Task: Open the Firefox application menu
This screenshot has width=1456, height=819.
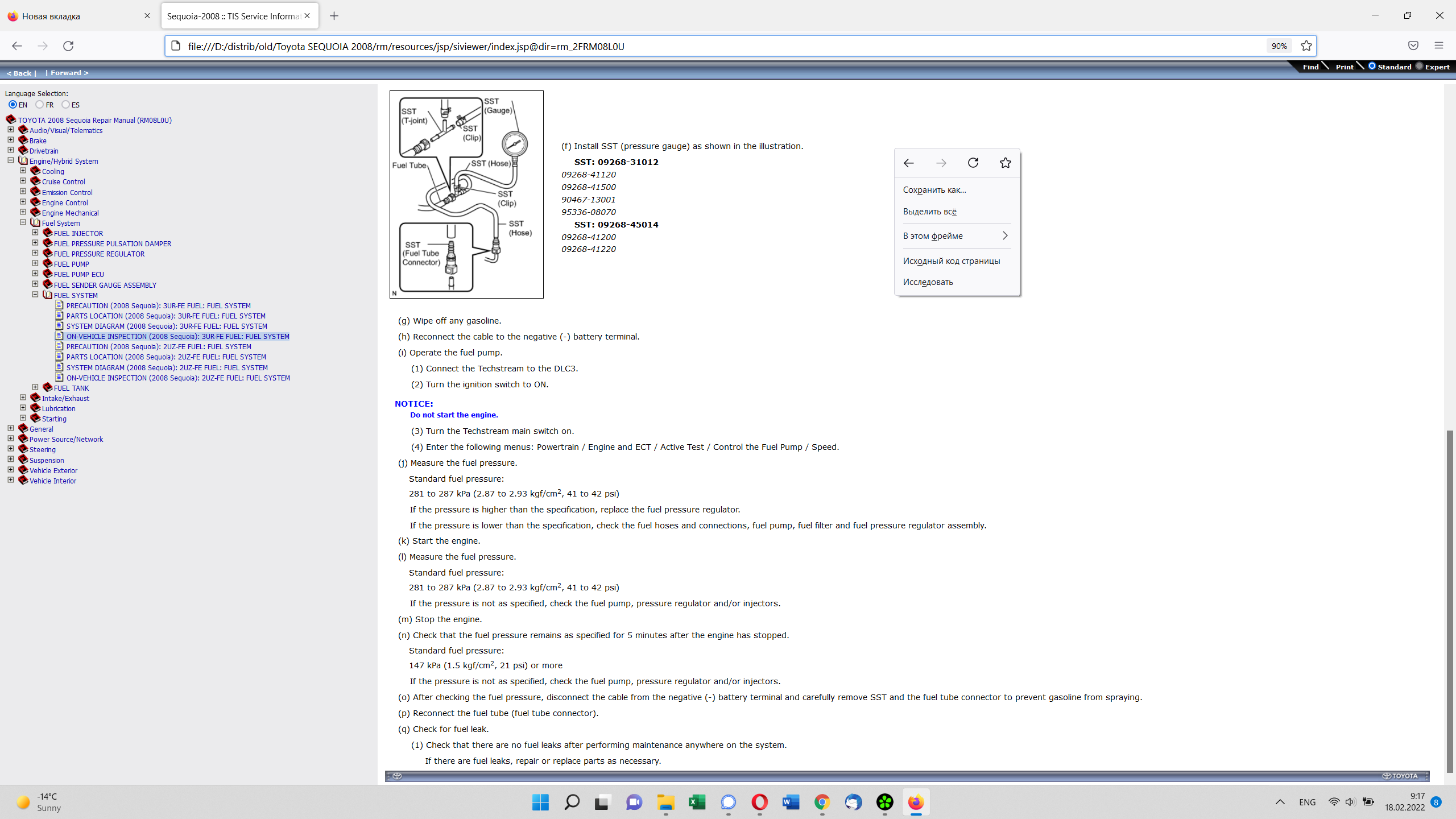Action: (1439, 46)
